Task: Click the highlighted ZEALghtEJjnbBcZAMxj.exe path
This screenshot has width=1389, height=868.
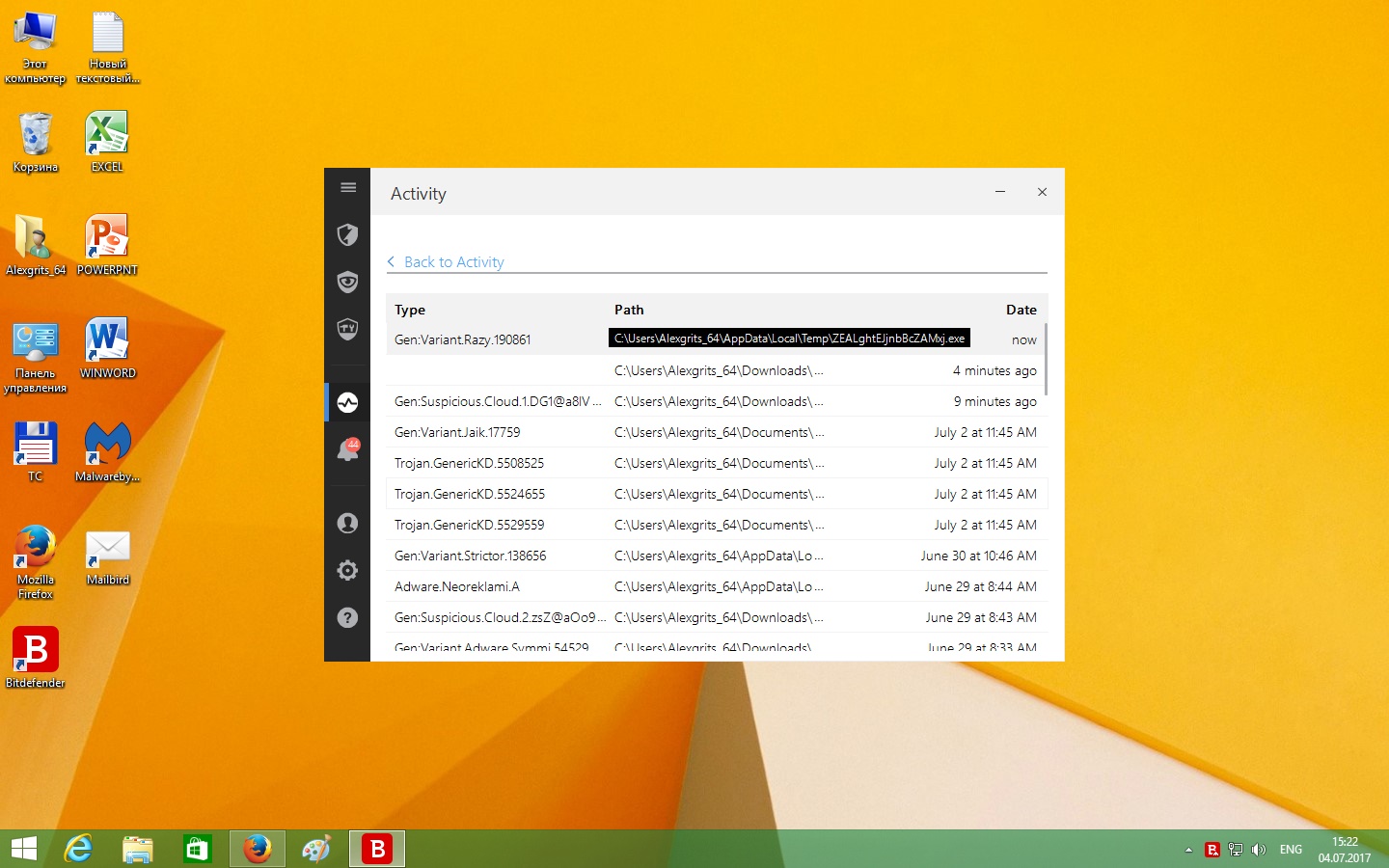Action: point(789,339)
